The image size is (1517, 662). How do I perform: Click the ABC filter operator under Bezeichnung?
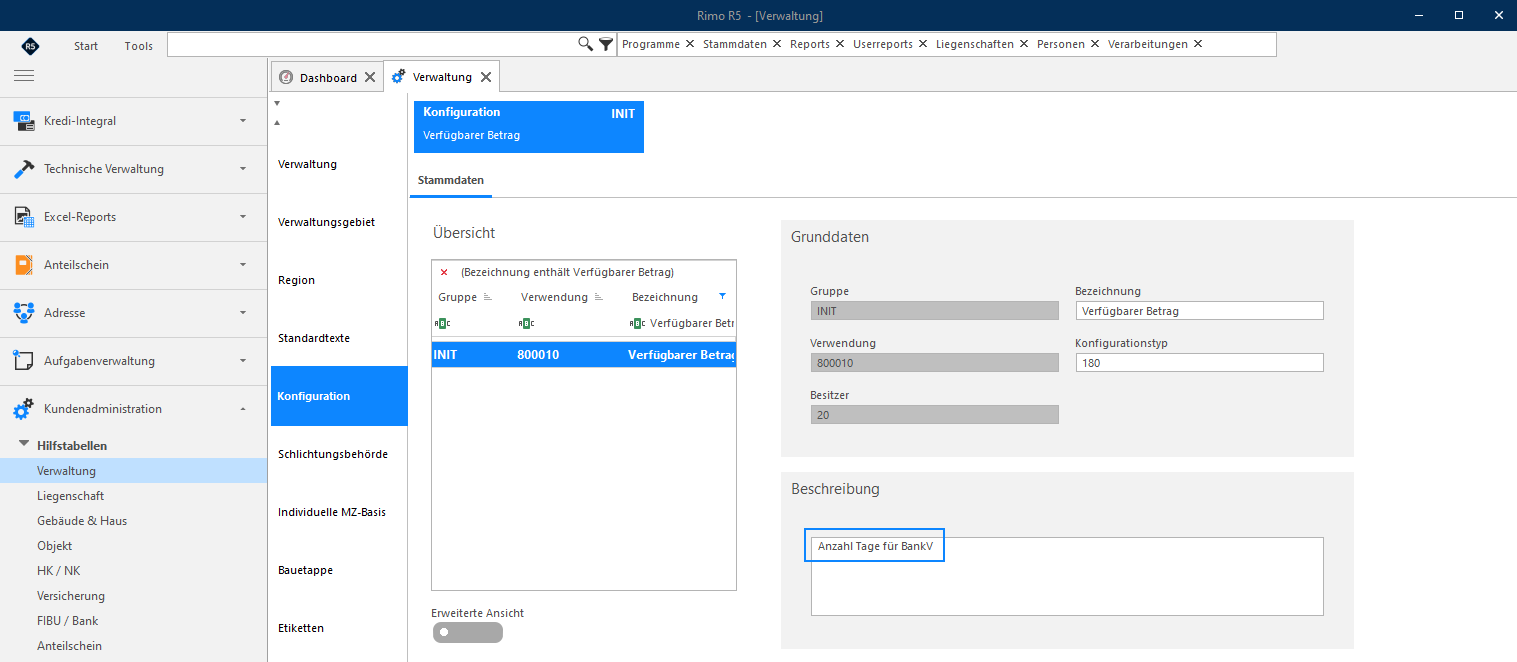coord(637,323)
